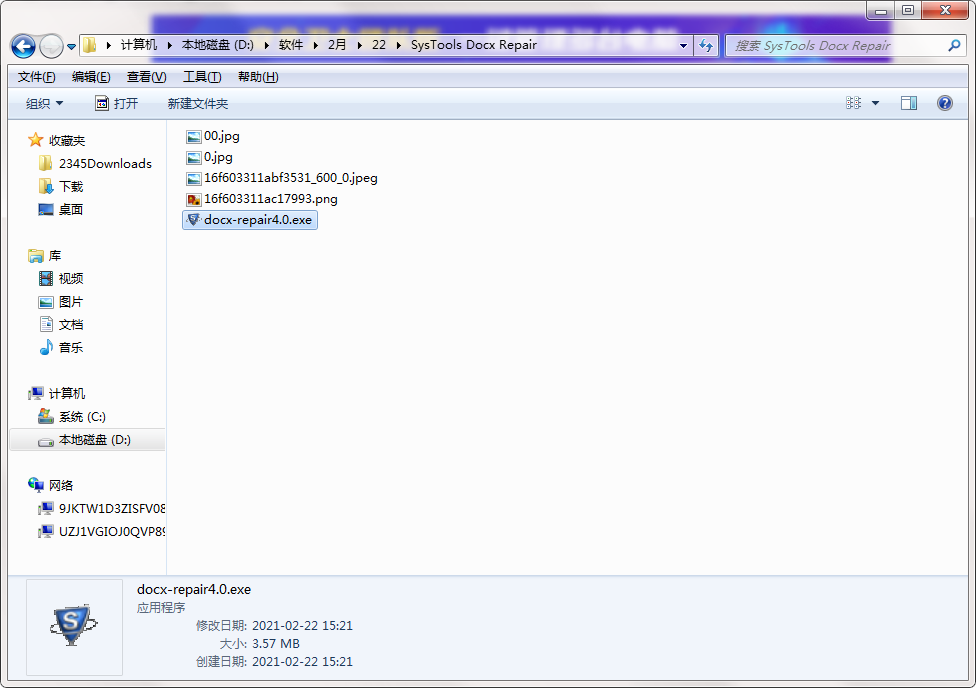Click the 打开 toolbar button
This screenshot has width=976, height=688.
116,103
